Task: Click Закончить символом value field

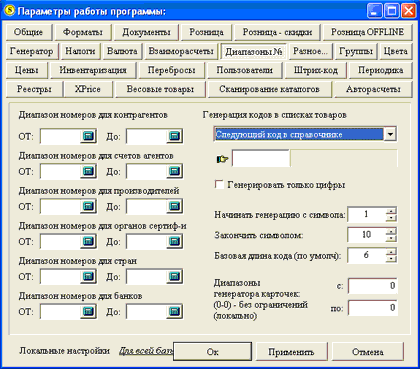Action: 367,235
